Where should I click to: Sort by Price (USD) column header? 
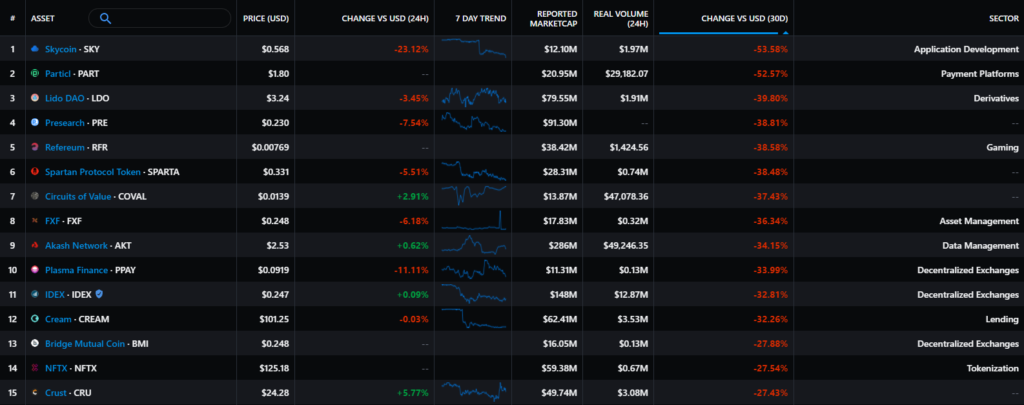[x=266, y=18]
